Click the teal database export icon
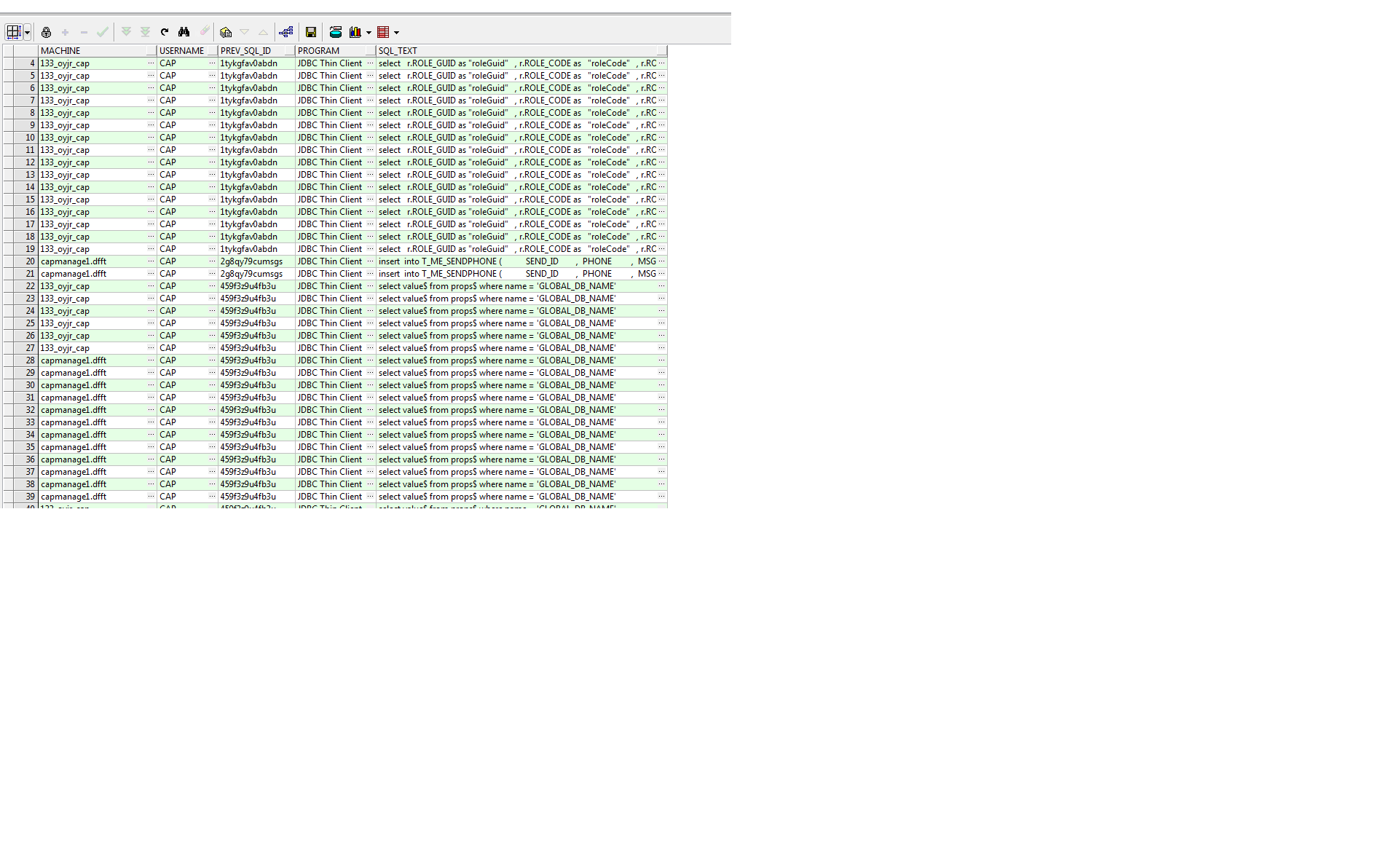The width and height of the screenshot is (1375, 868). pyautogui.click(x=336, y=32)
